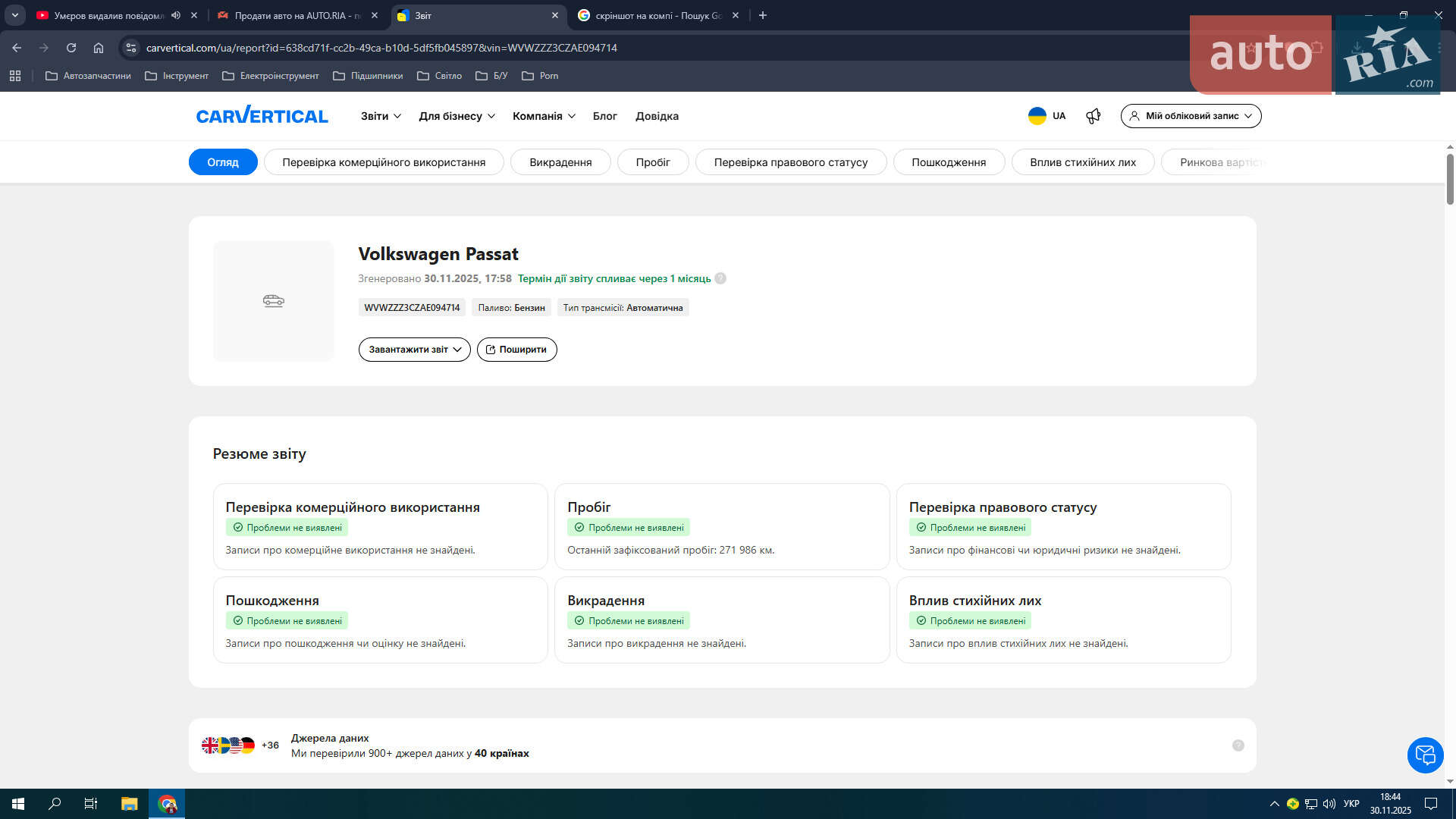The height and width of the screenshot is (819, 1456).
Task: Click VIN chip WVWZZZ3CZAE094714
Action: pyautogui.click(x=412, y=308)
